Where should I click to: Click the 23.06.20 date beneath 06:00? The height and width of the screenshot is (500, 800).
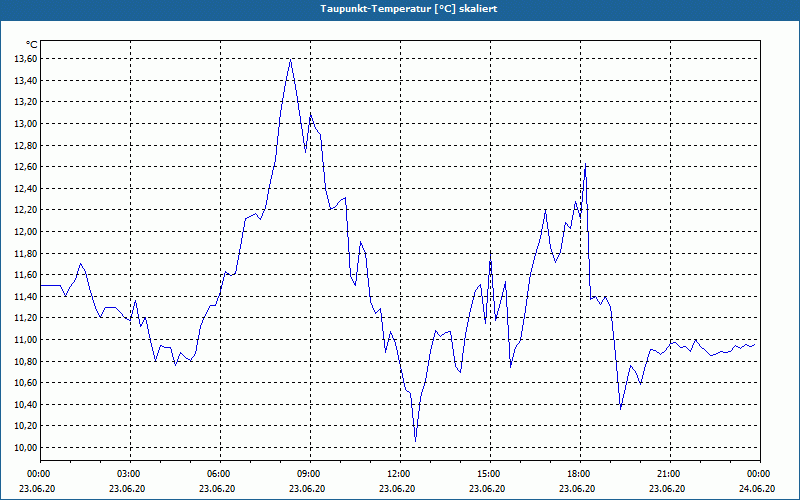(x=217, y=488)
